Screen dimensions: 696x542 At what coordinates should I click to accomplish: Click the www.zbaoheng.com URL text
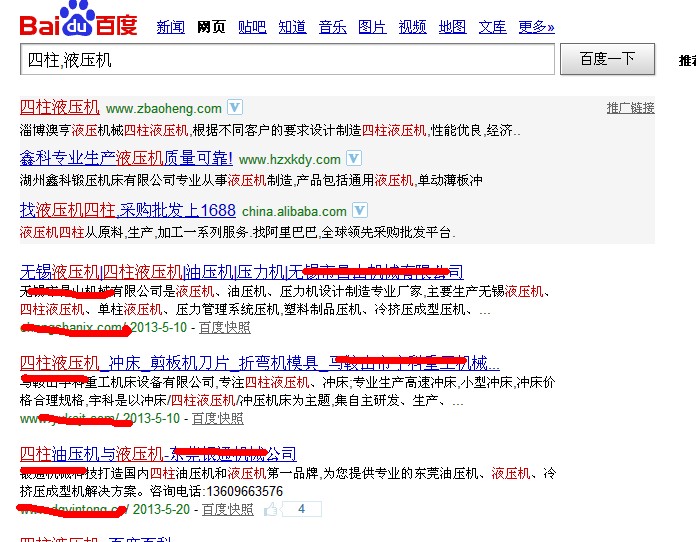coord(164,108)
